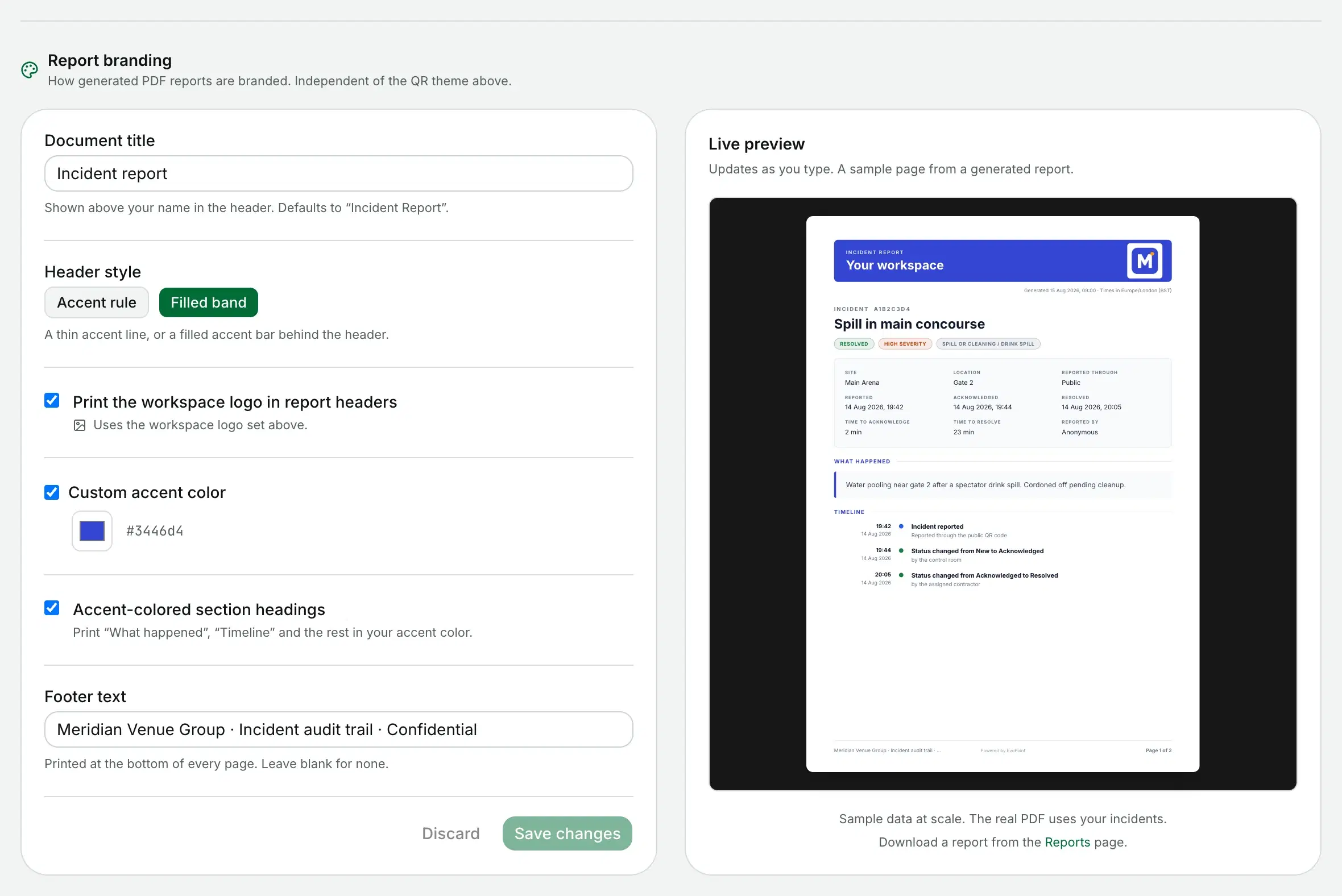Click the image icon beside workspace logo note
Screen dimensions: 1342x896
coord(80,425)
